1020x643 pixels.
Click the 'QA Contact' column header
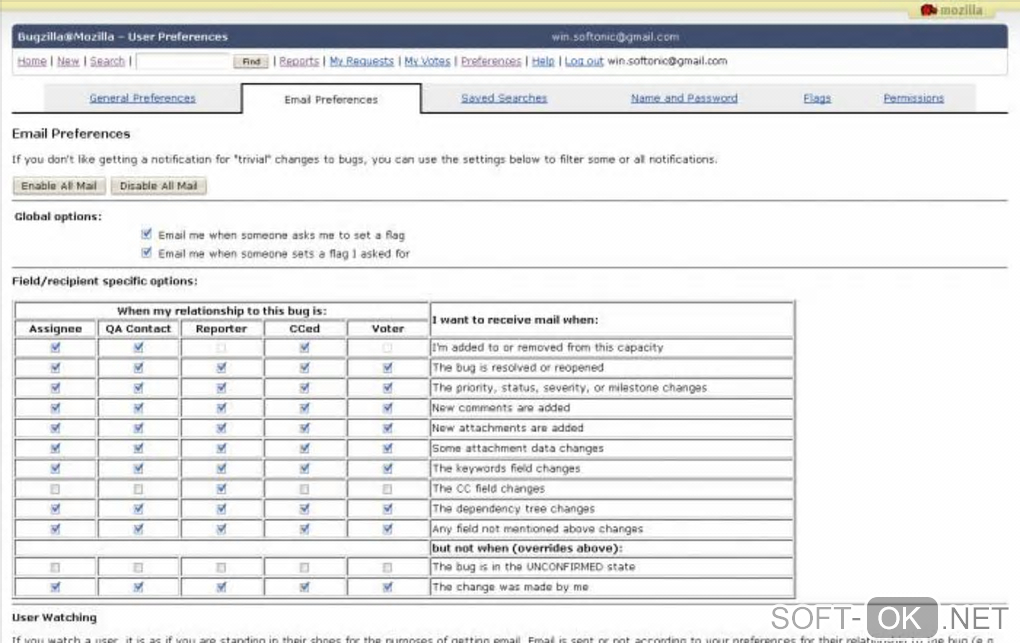(x=139, y=329)
